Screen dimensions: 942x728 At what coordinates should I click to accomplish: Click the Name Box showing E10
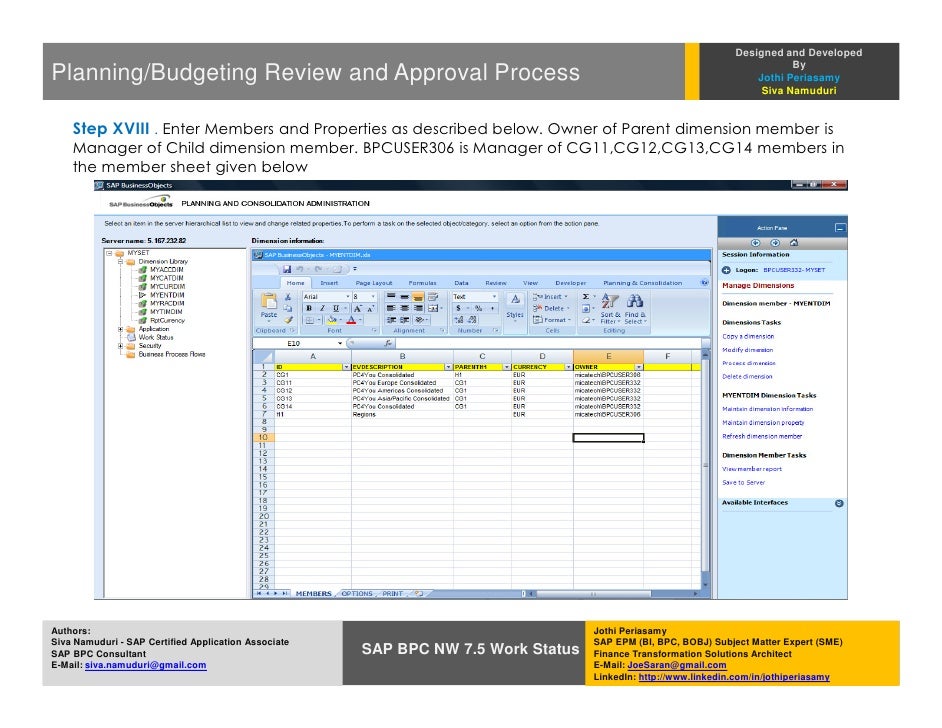click(x=299, y=344)
